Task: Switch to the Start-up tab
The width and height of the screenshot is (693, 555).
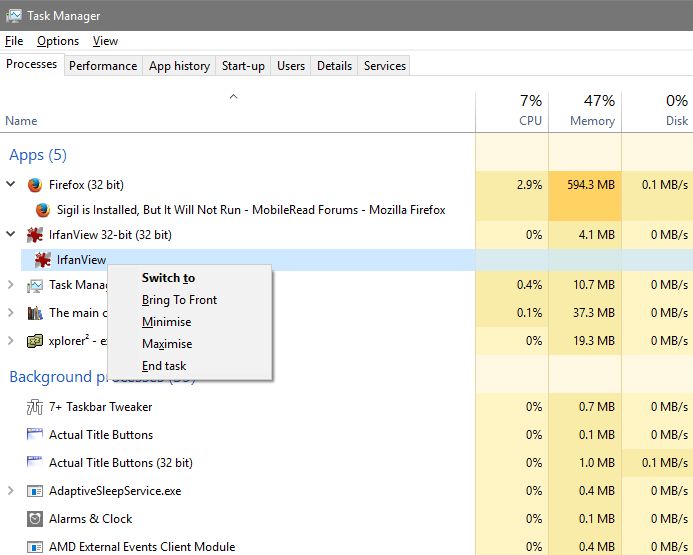Action: click(243, 66)
